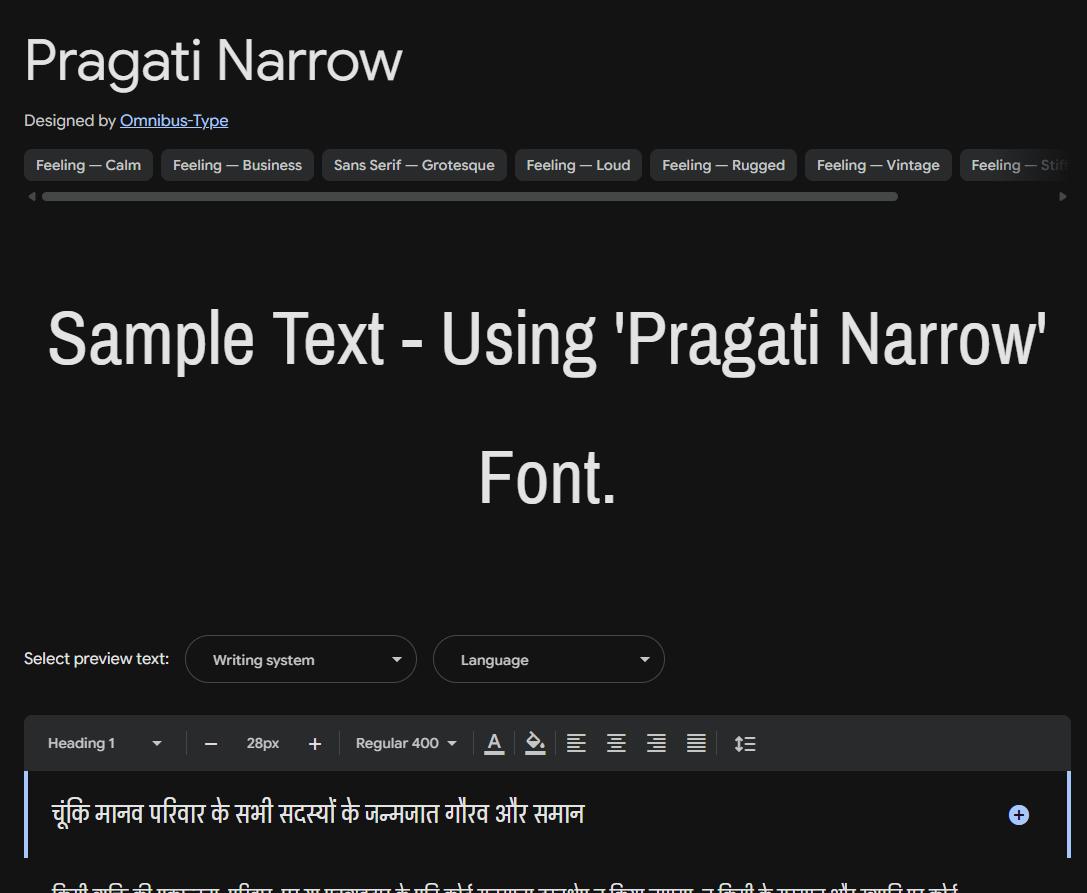Image resolution: width=1087 pixels, height=893 pixels.
Task: Click the blue plus add button in heading row
Action: [1018, 815]
